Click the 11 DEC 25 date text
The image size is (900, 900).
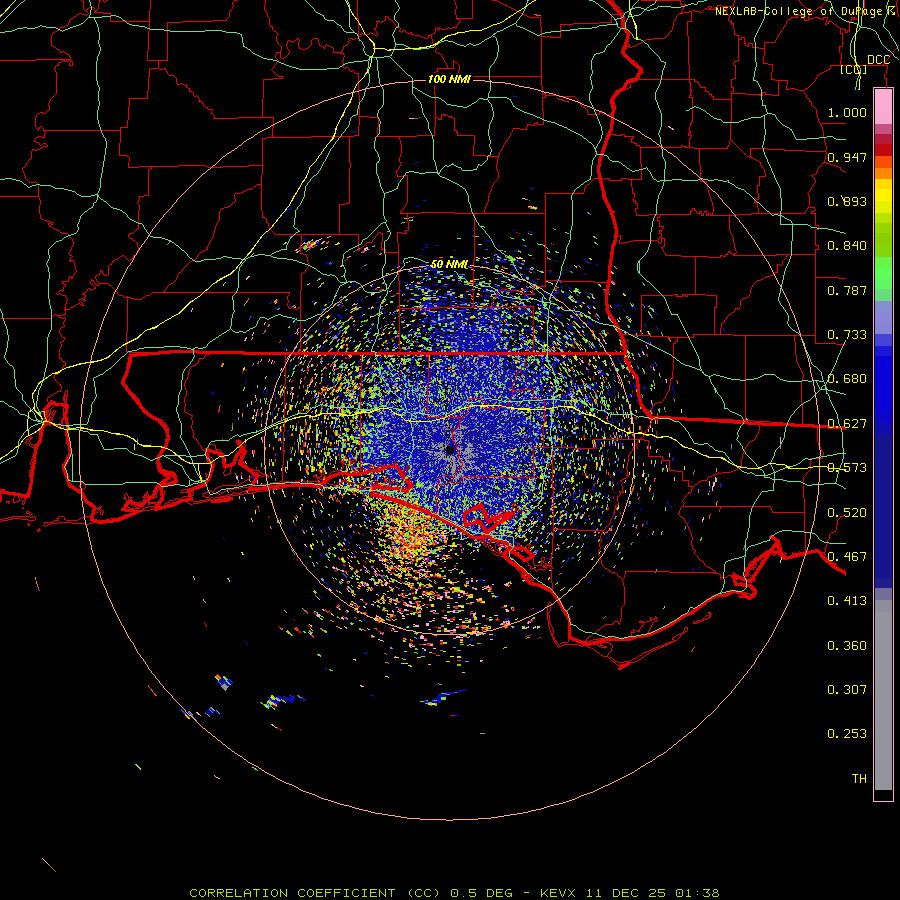[626, 893]
